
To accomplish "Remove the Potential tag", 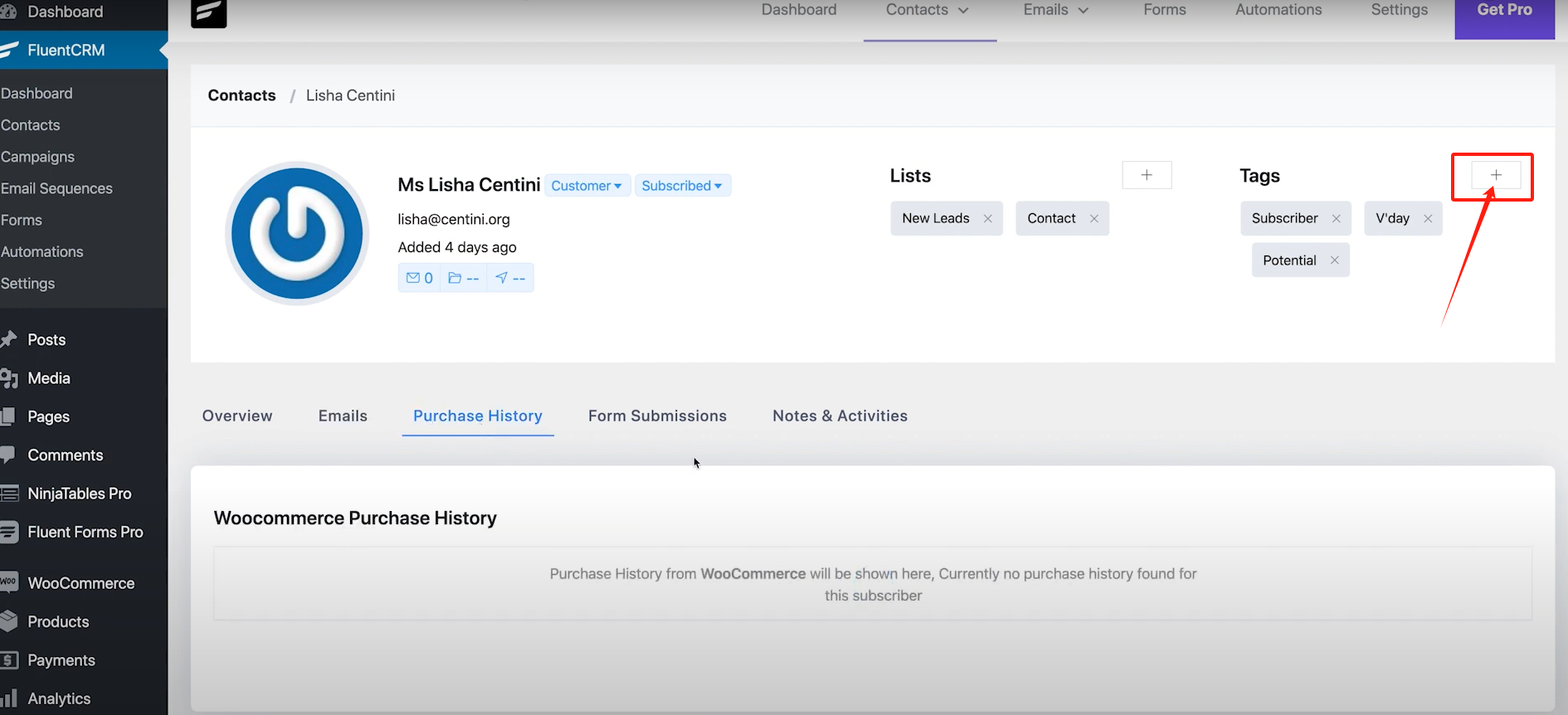I will [1334, 260].
